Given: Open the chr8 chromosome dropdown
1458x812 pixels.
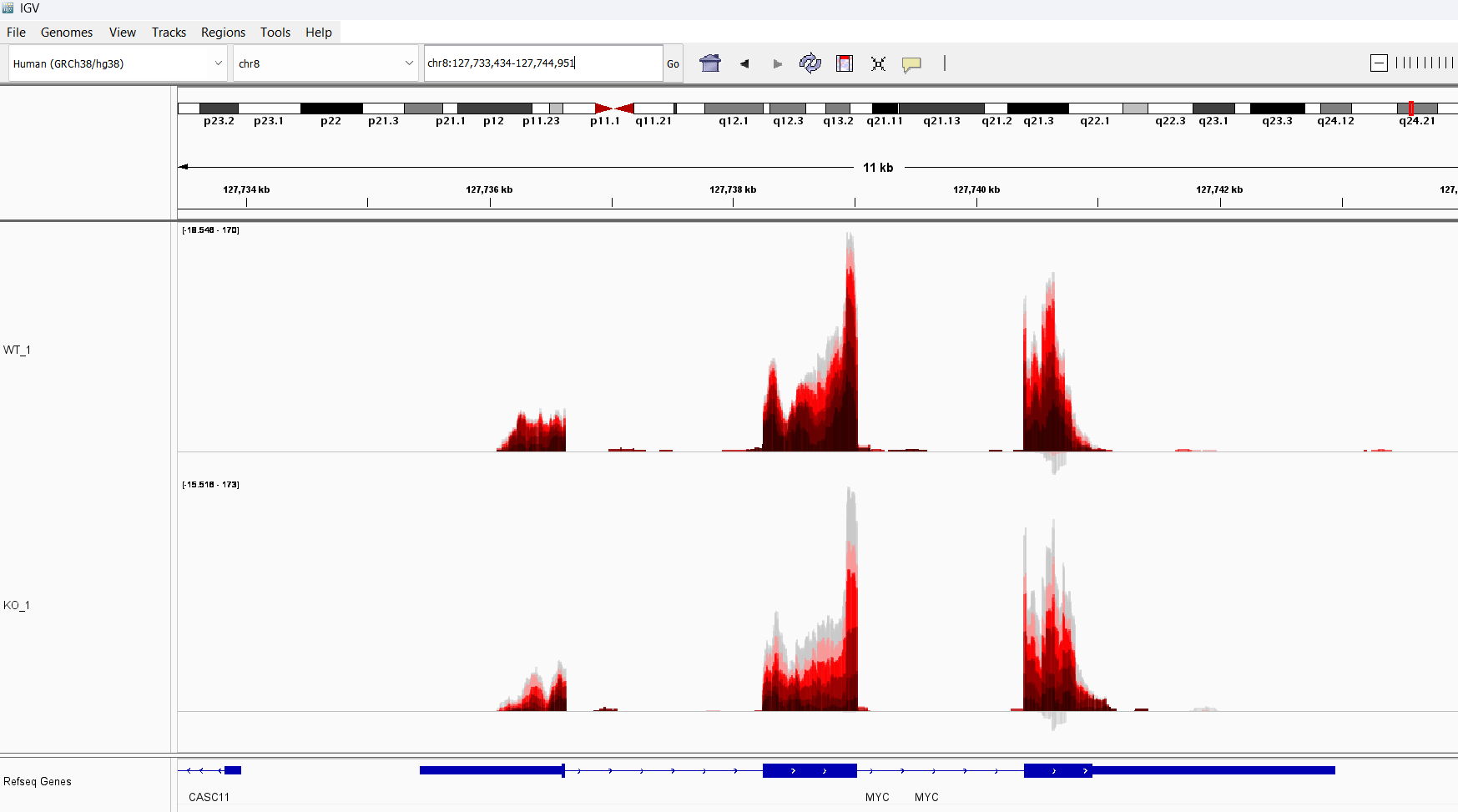Looking at the screenshot, I should (x=325, y=63).
